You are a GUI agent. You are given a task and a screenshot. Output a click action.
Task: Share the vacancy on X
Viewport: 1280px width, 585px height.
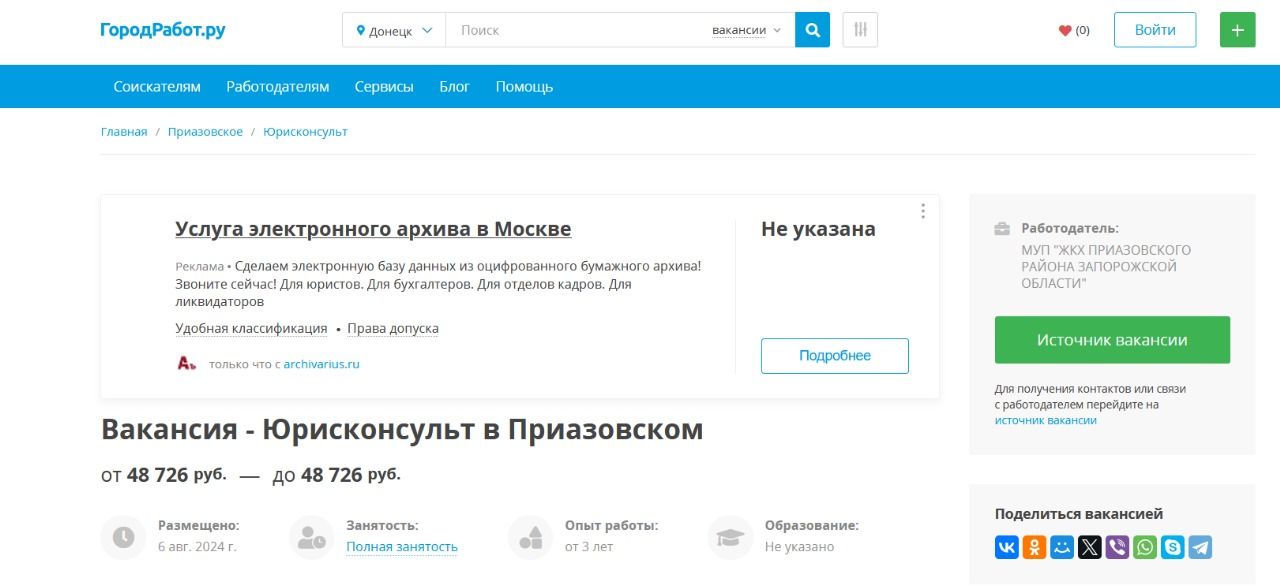(1089, 547)
